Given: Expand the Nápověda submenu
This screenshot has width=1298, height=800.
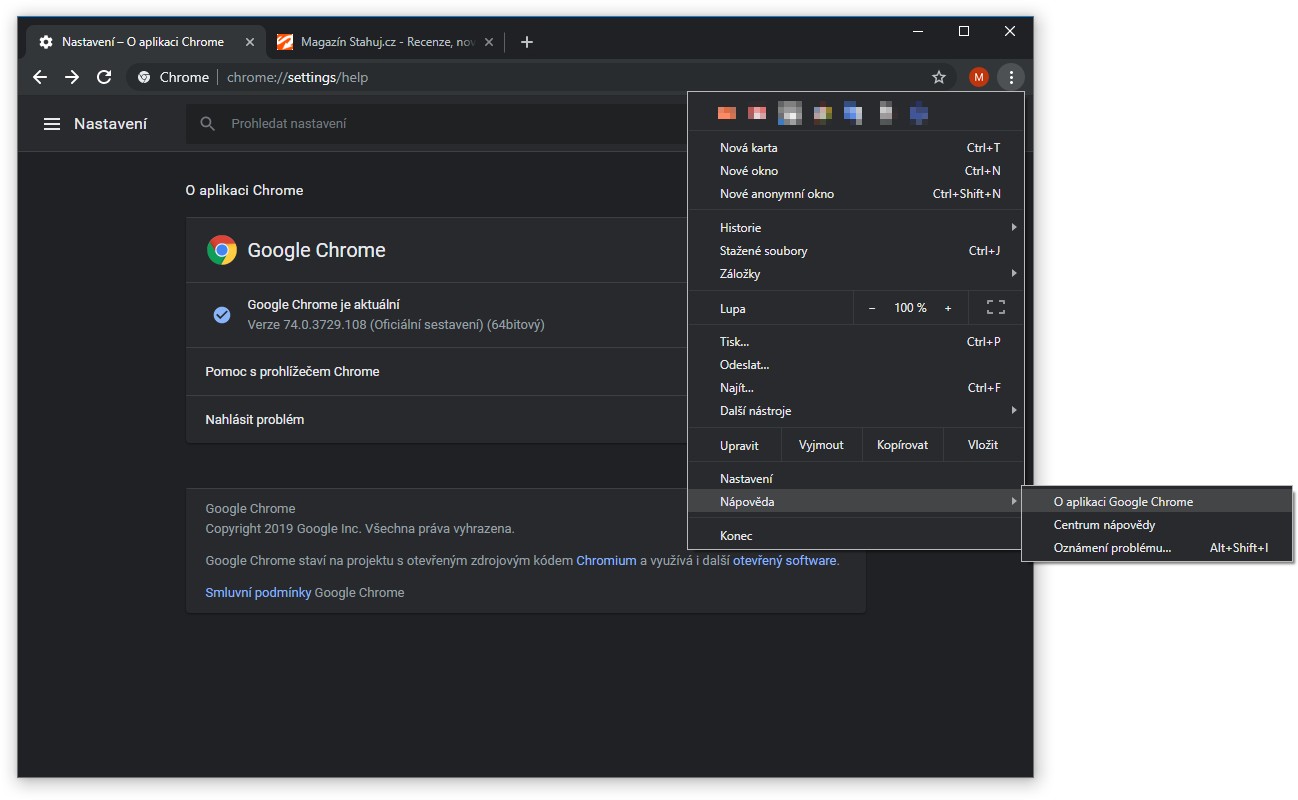Looking at the screenshot, I should point(856,502).
